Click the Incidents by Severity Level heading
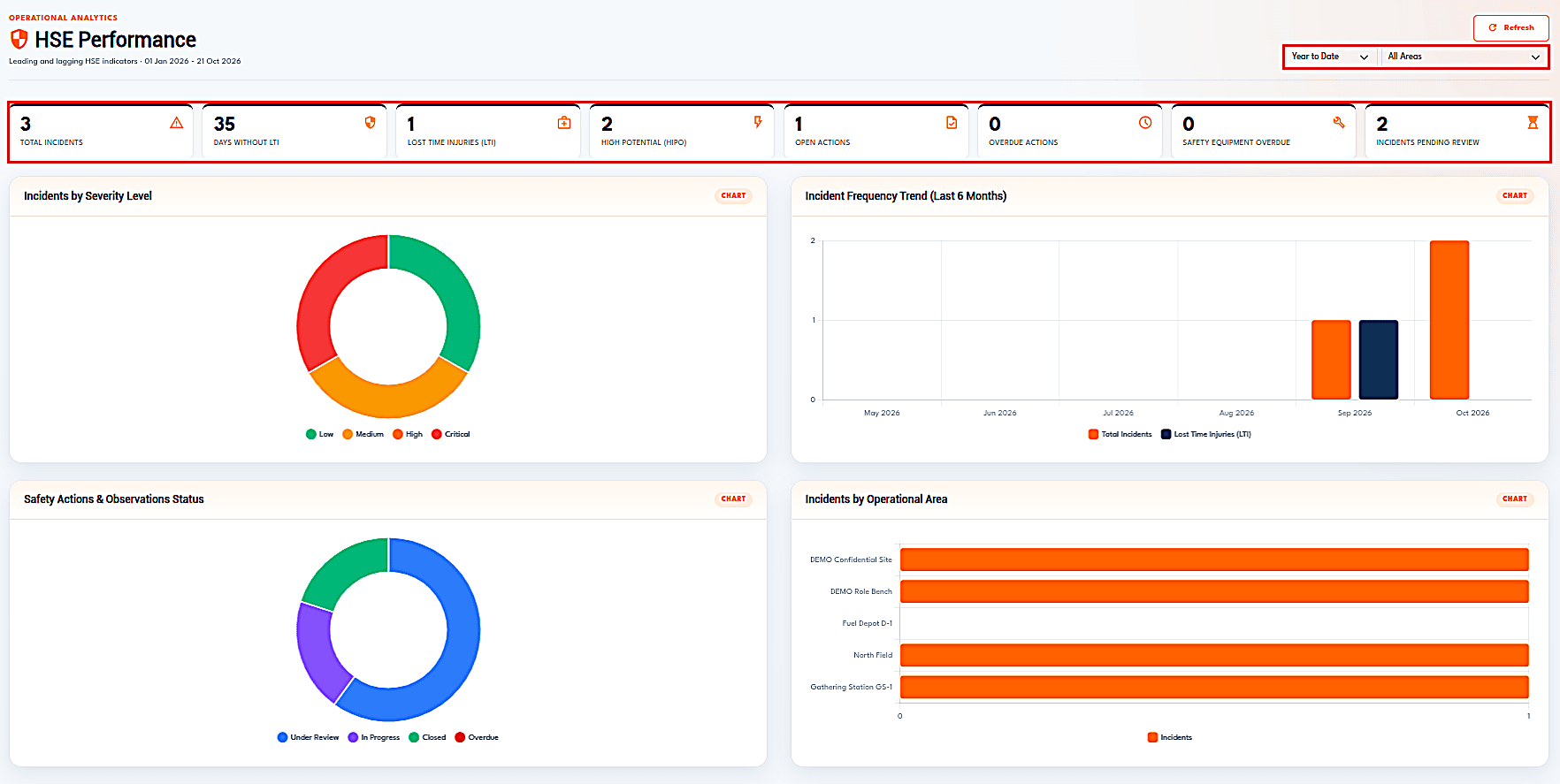The width and height of the screenshot is (1560, 784). (x=88, y=196)
